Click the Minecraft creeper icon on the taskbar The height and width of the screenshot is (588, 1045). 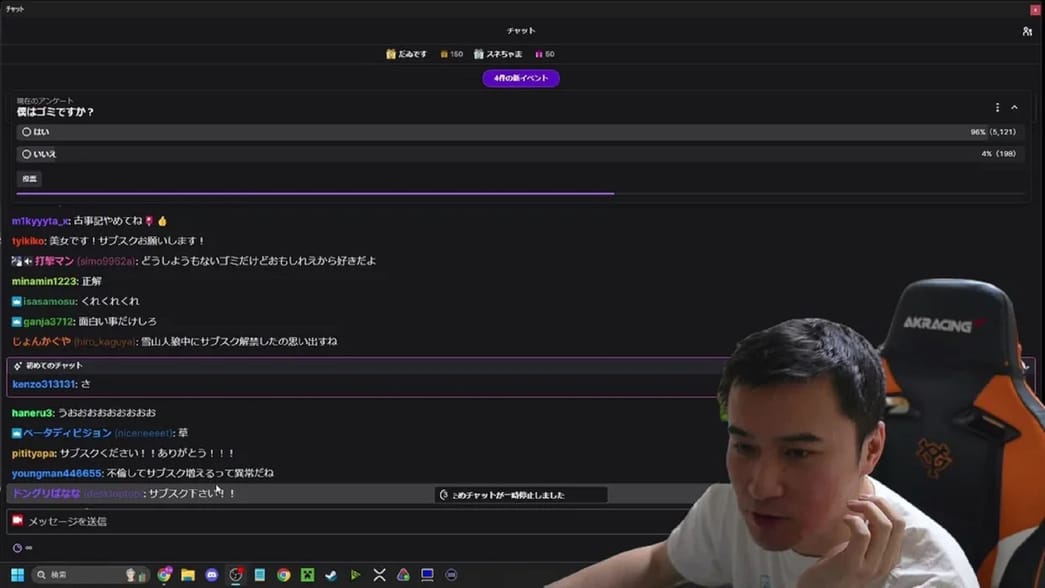tap(308, 574)
